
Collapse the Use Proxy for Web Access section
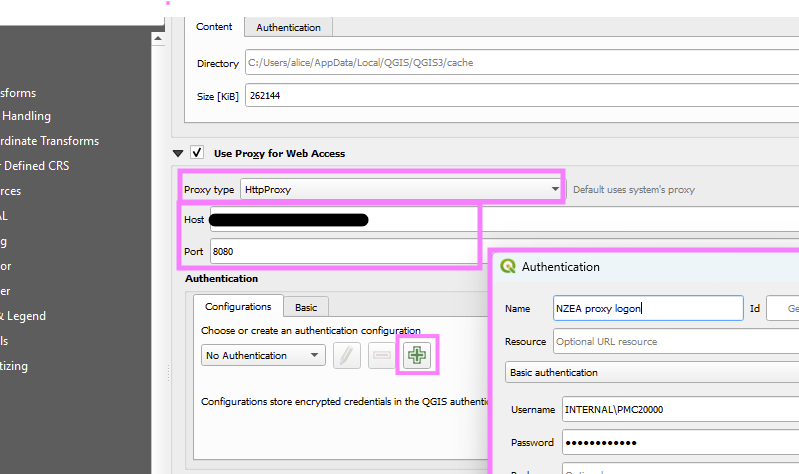click(x=178, y=153)
